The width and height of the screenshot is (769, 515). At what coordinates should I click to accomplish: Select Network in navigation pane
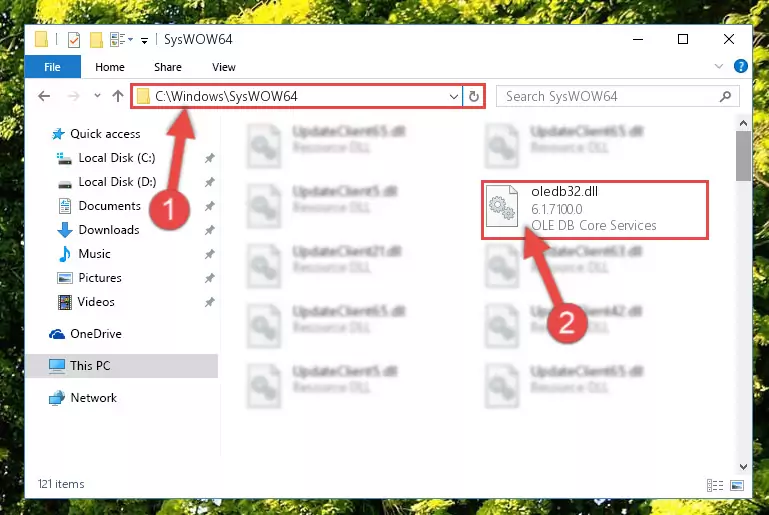93,398
